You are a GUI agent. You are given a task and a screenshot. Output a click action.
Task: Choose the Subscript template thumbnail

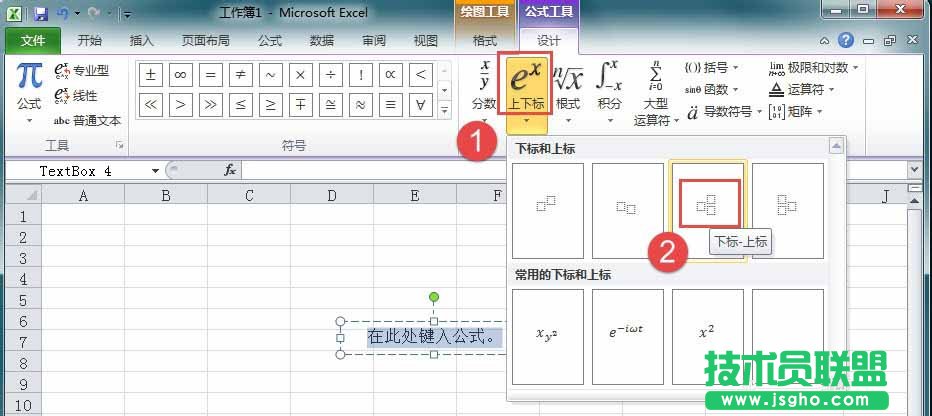point(628,211)
